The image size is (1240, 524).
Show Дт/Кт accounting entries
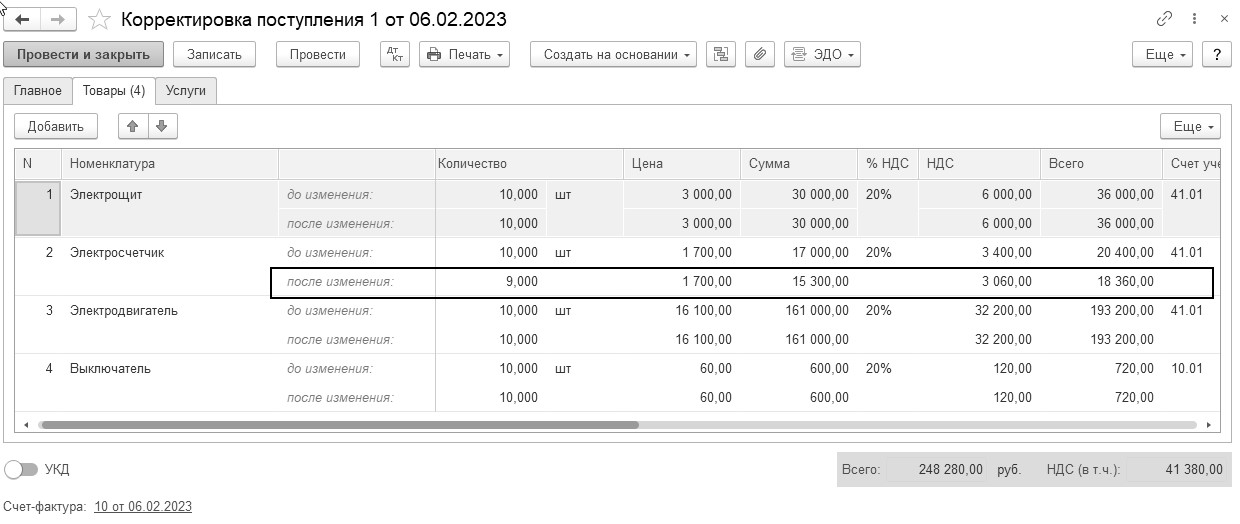point(395,54)
